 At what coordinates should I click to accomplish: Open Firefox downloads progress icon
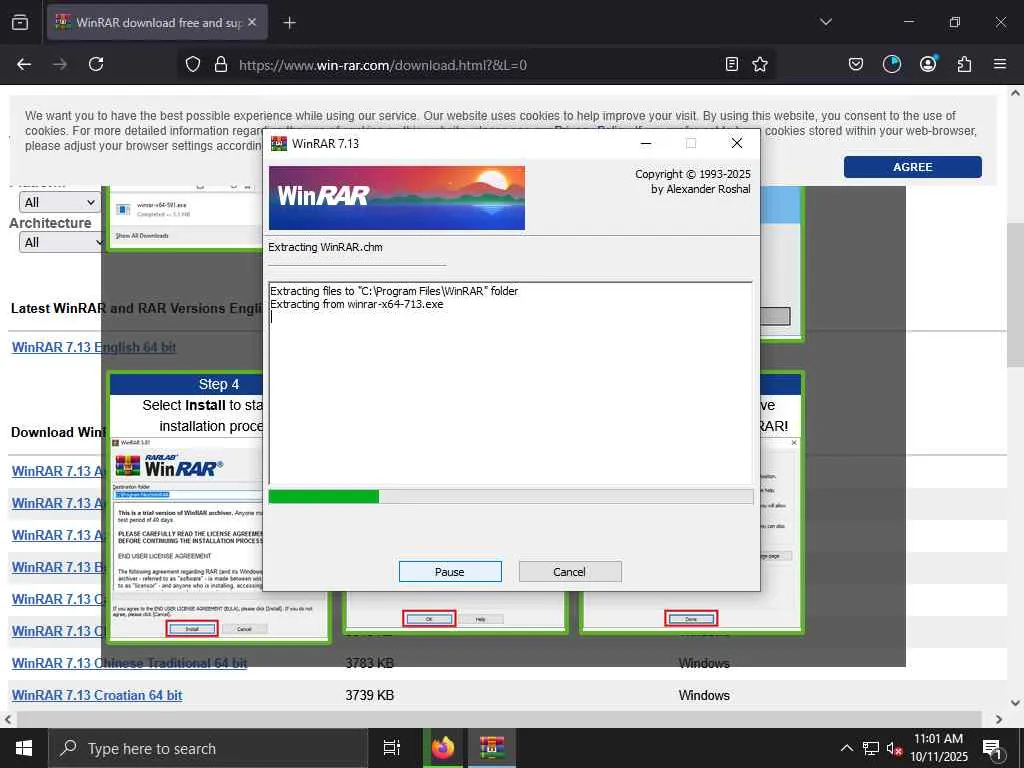tap(891, 64)
